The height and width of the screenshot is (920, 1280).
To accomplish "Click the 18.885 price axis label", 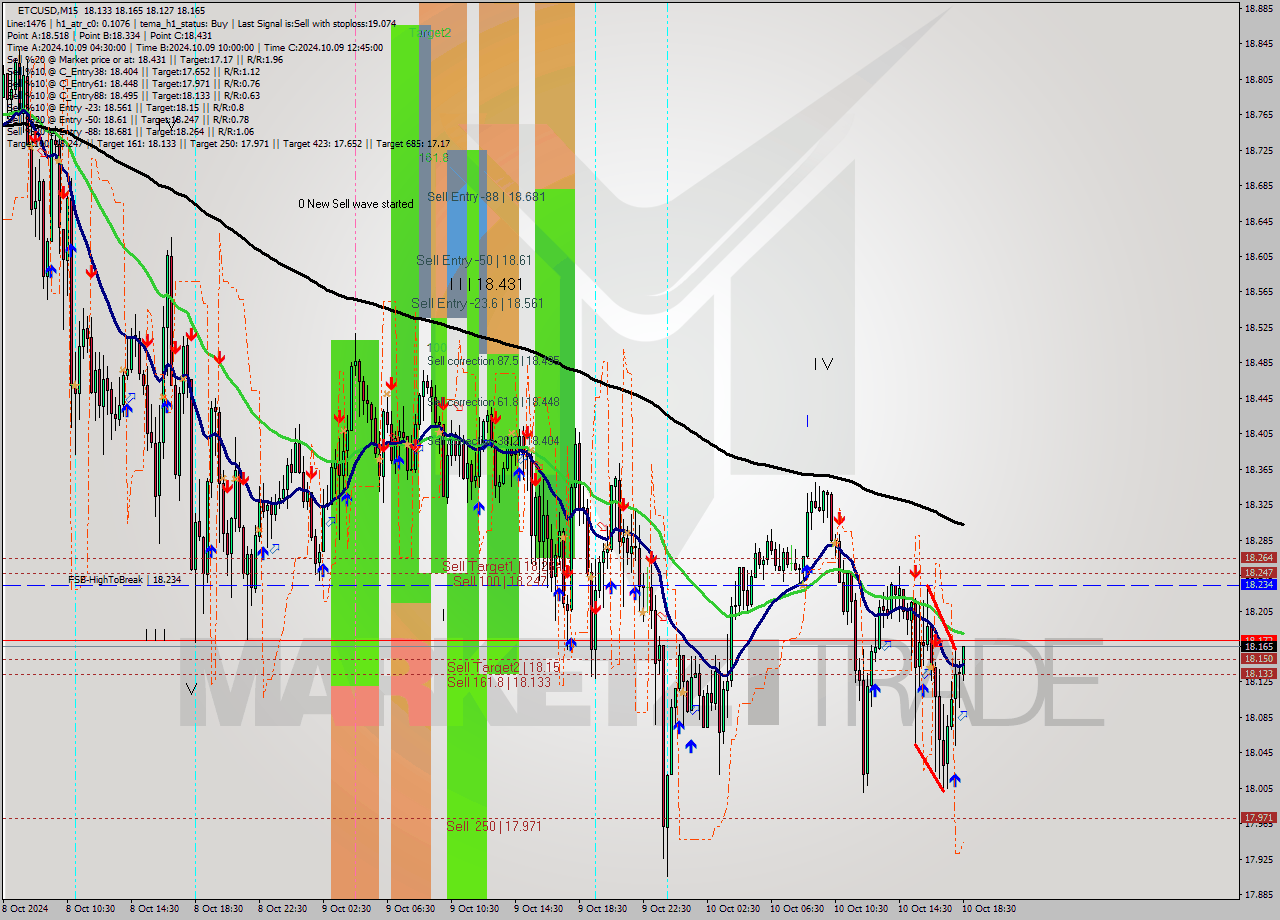I will (1258, 8).
